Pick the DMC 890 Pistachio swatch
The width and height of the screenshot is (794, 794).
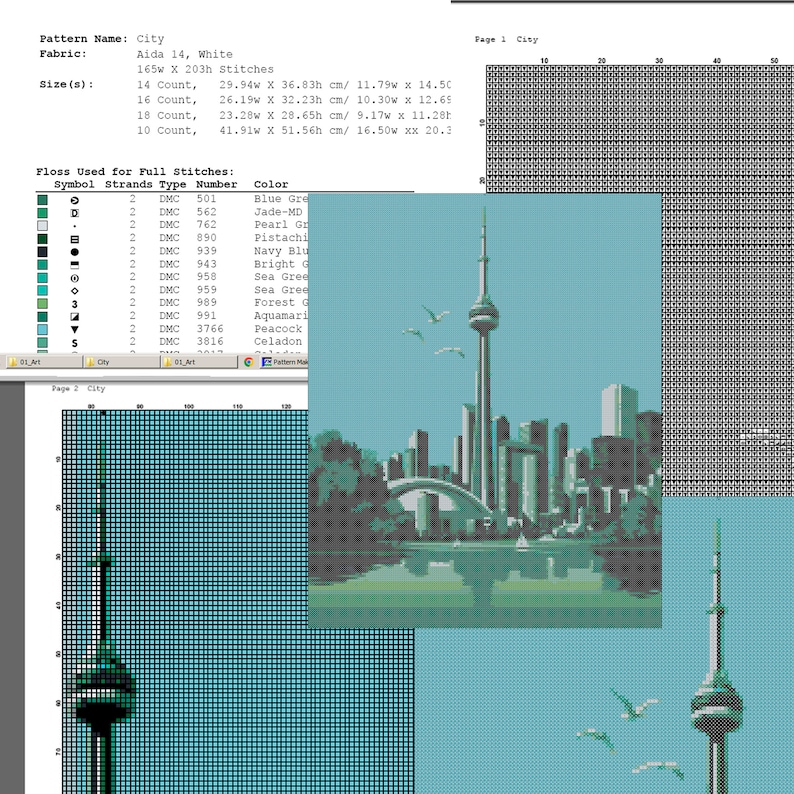pyautogui.click(x=43, y=239)
